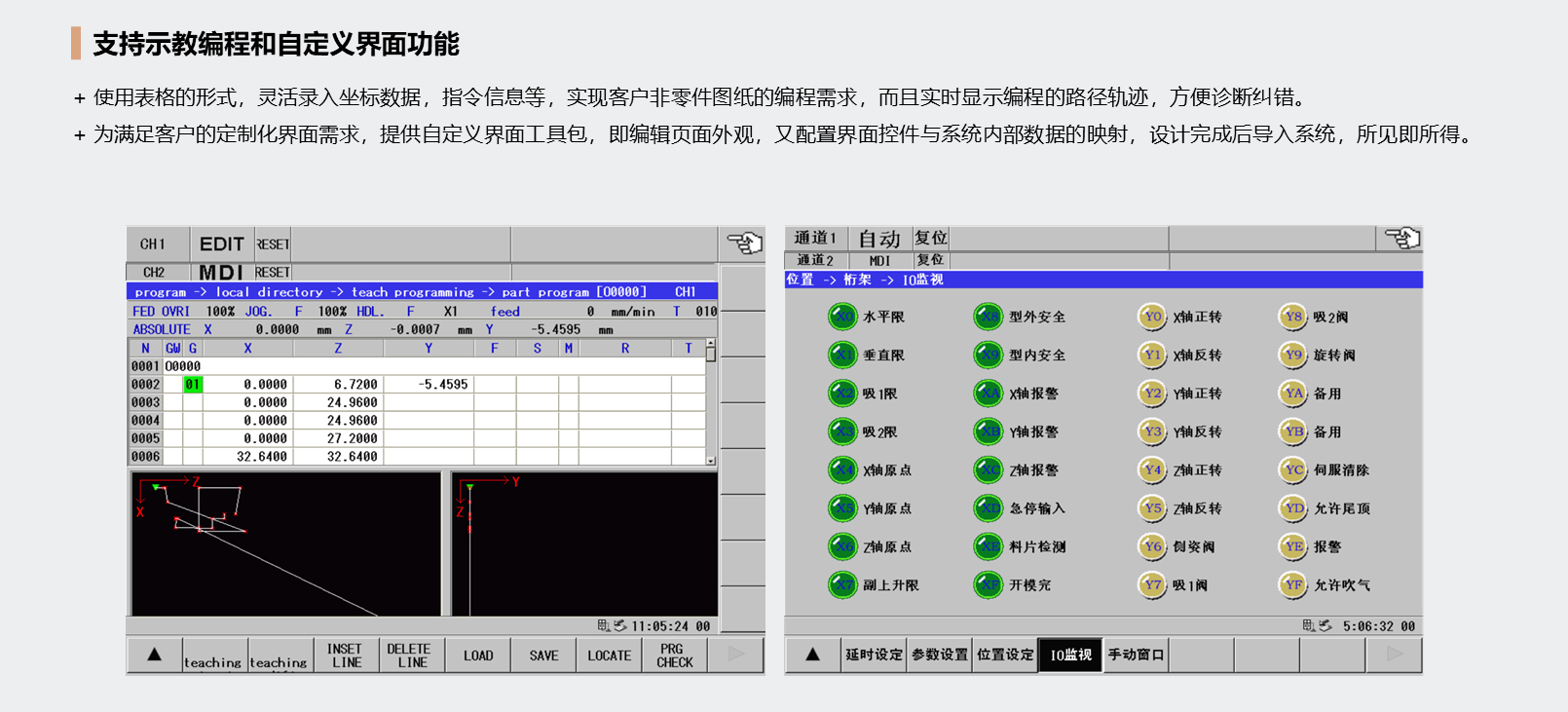Click the hand icon in 自动 screen header

(x=1402, y=238)
